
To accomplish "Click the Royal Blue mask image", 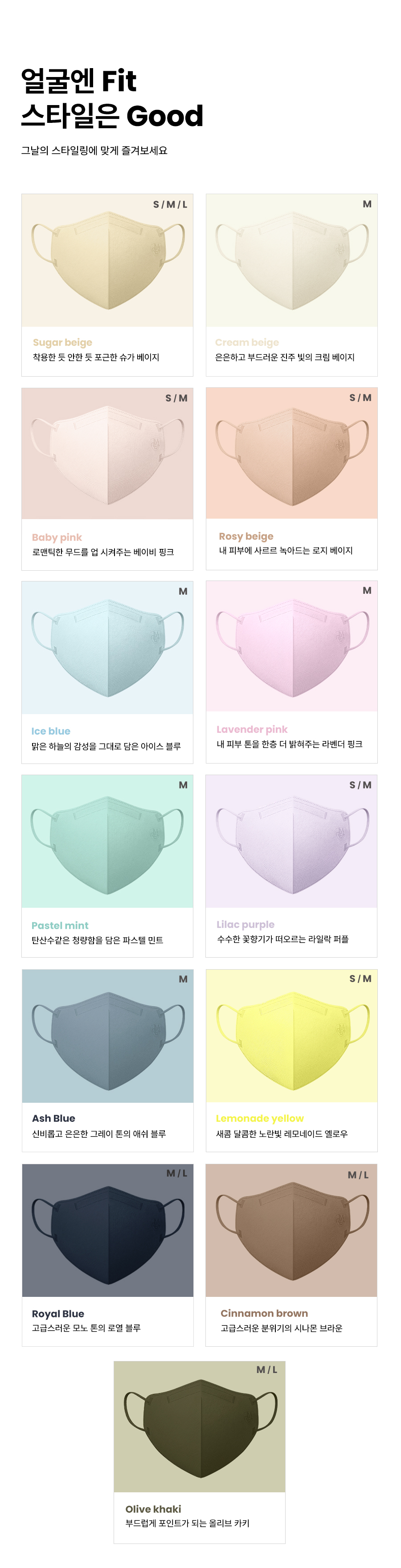I will pyautogui.click(x=107, y=1231).
